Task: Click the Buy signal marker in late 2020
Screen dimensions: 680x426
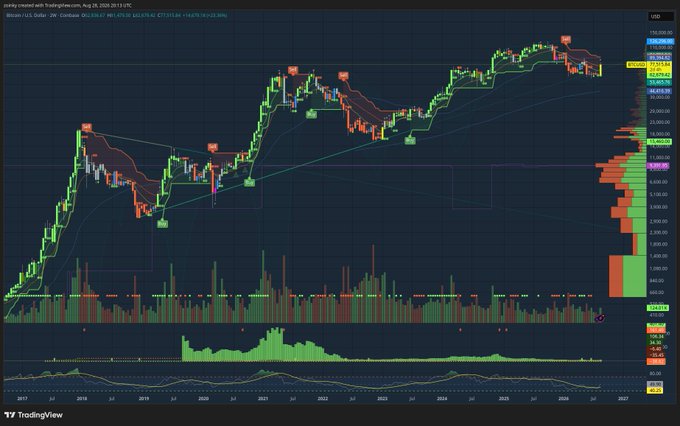Action: pyautogui.click(x=249, y=183)
